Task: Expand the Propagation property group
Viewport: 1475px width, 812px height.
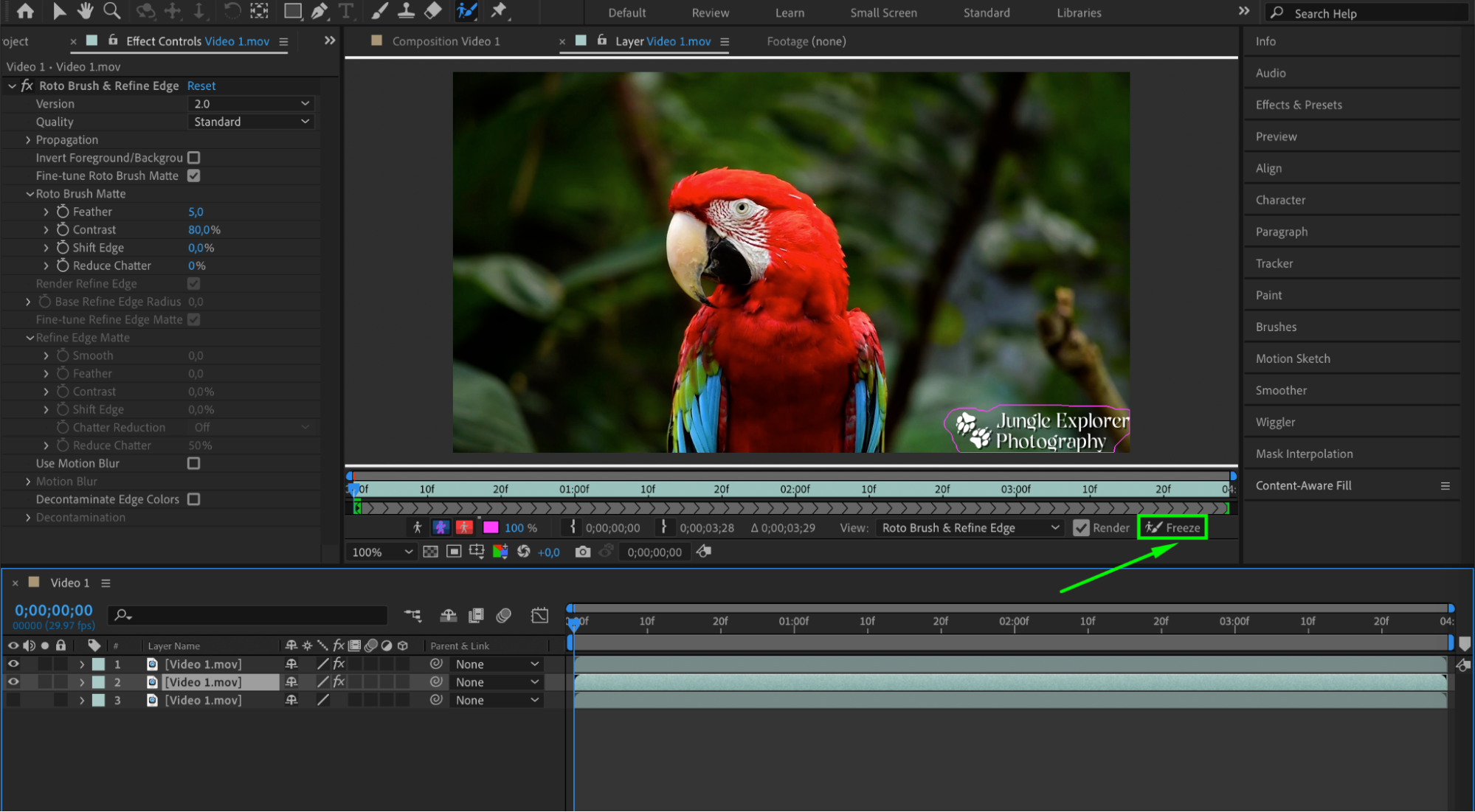Action: coord(28,140)
